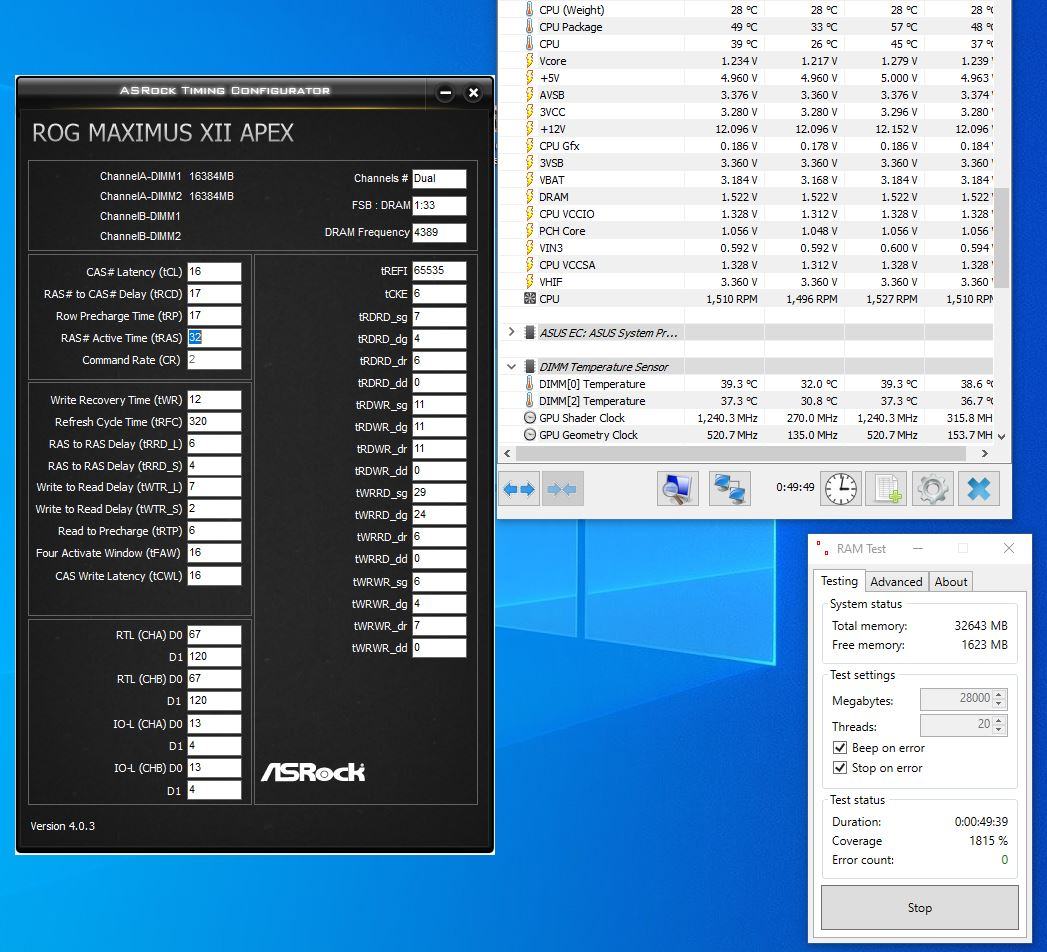Screen dimensions: 1047x952
Task: Click the tWRRD_sg value field
Action: coord(439,493)
